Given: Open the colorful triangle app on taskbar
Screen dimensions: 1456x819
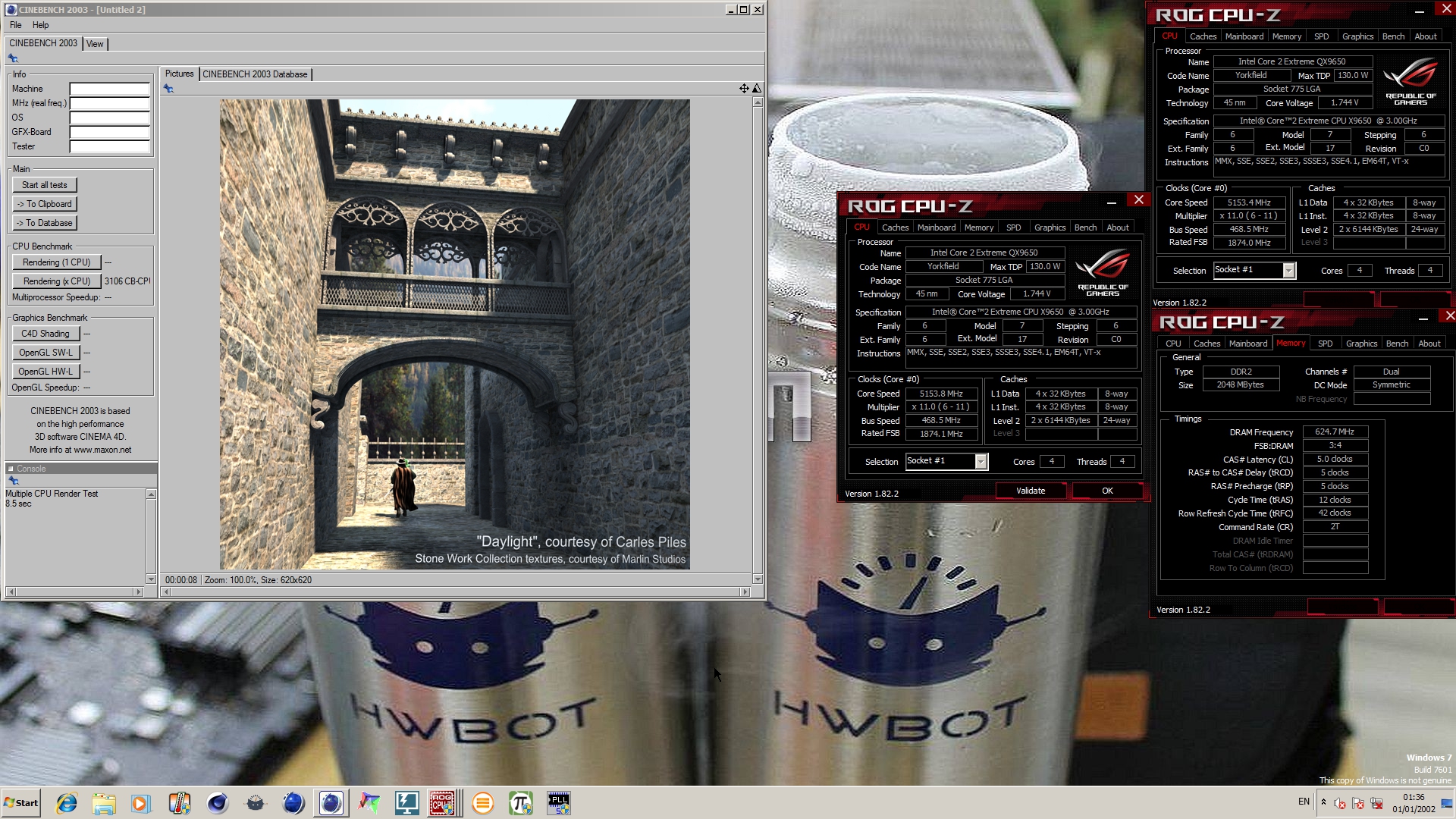Looking at the screenshot, I should pyautogui.click(x=369, y=803).
